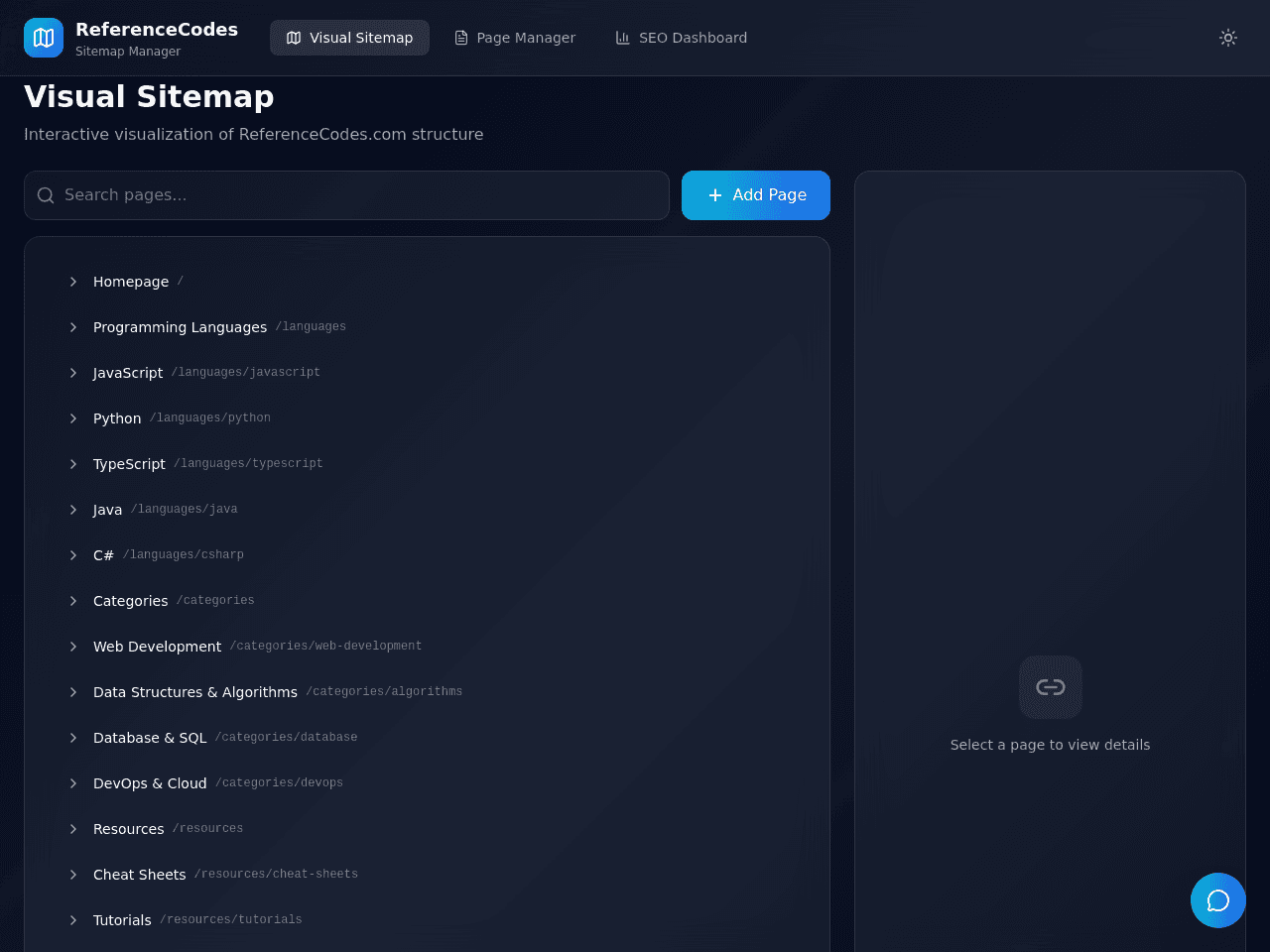This screenshot has height=952, width=1270.
Task: Select the Homepage page label
Action: (x=131, y=282)
